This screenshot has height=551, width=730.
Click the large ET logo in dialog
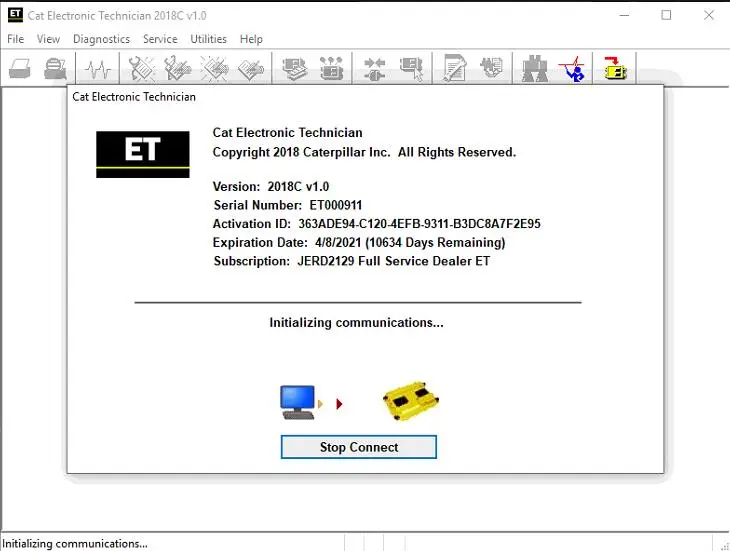click(142, 154)
